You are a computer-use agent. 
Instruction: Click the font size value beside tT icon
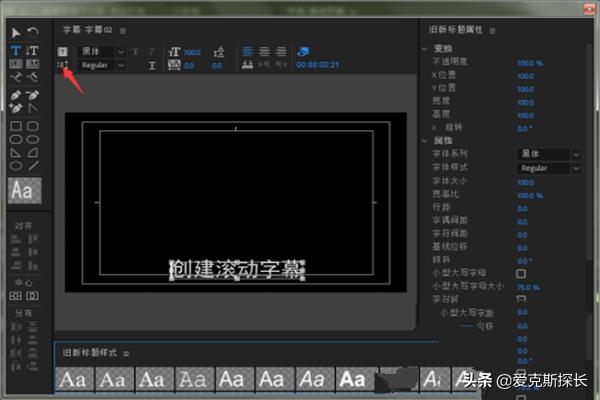(192, 52)
